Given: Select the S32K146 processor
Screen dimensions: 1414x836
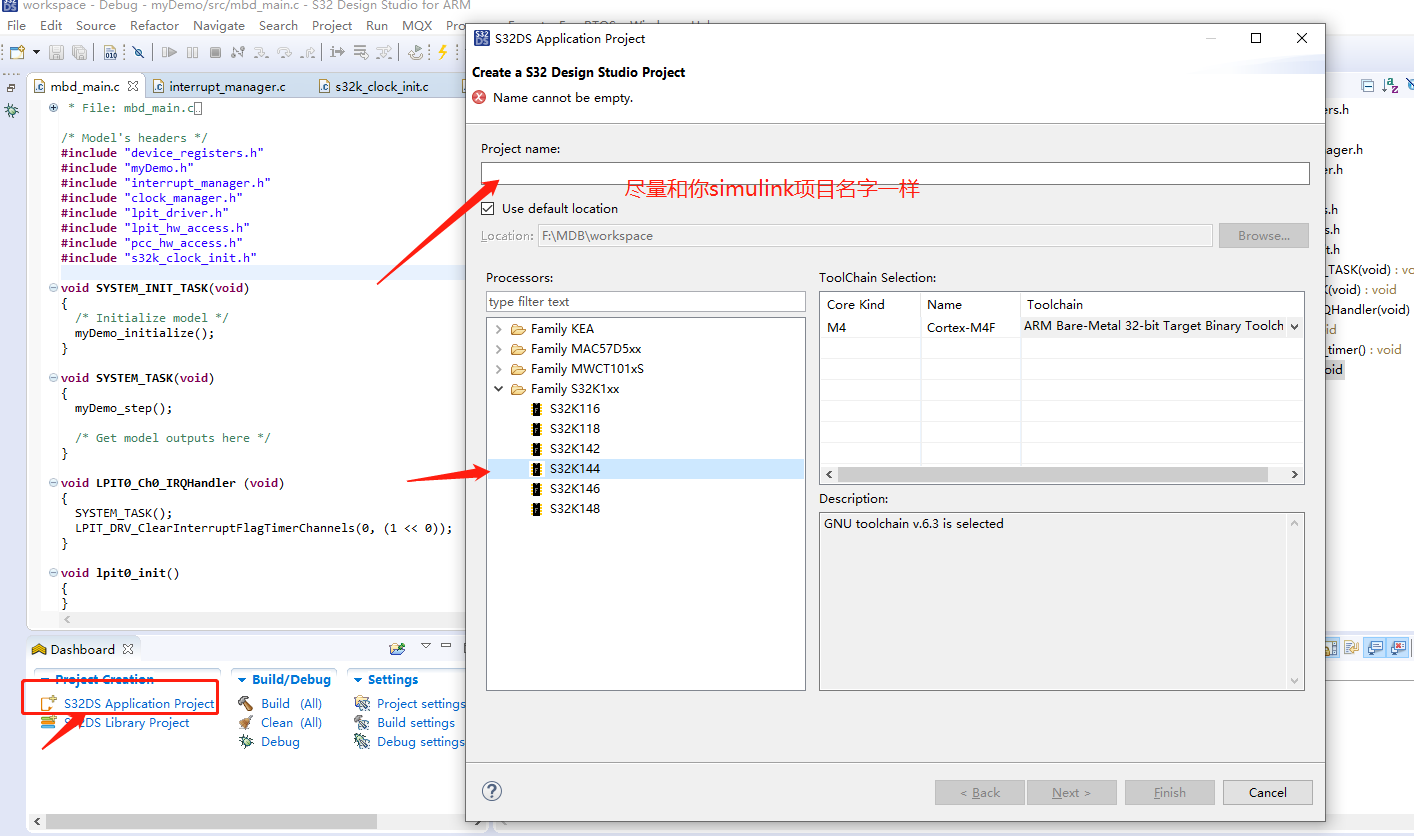Looking at the screenshot, I should coord(574,489).
